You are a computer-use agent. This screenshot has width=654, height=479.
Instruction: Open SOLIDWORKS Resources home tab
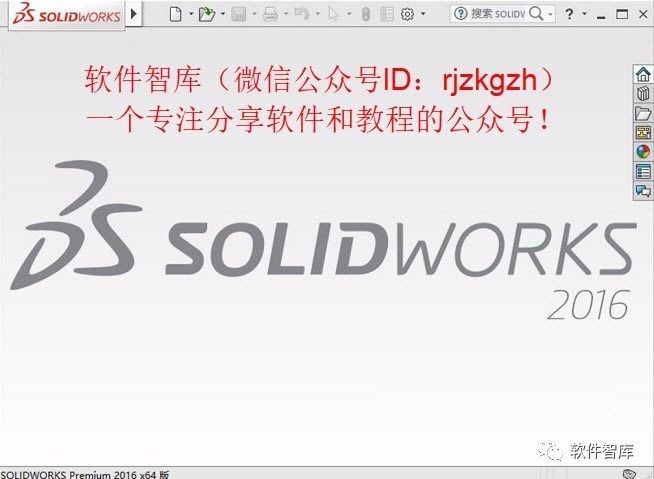click(x=643, y=74)
